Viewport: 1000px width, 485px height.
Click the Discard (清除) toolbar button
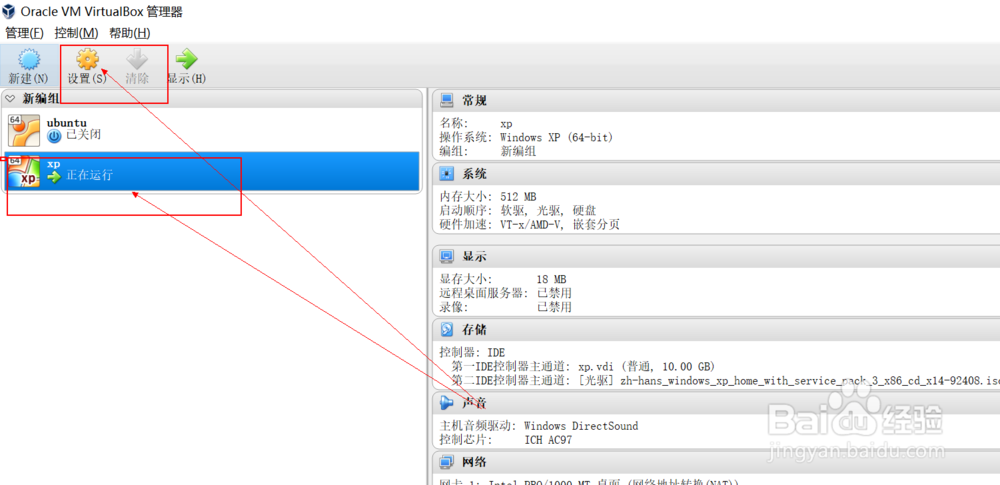click(x=137, y=66)
